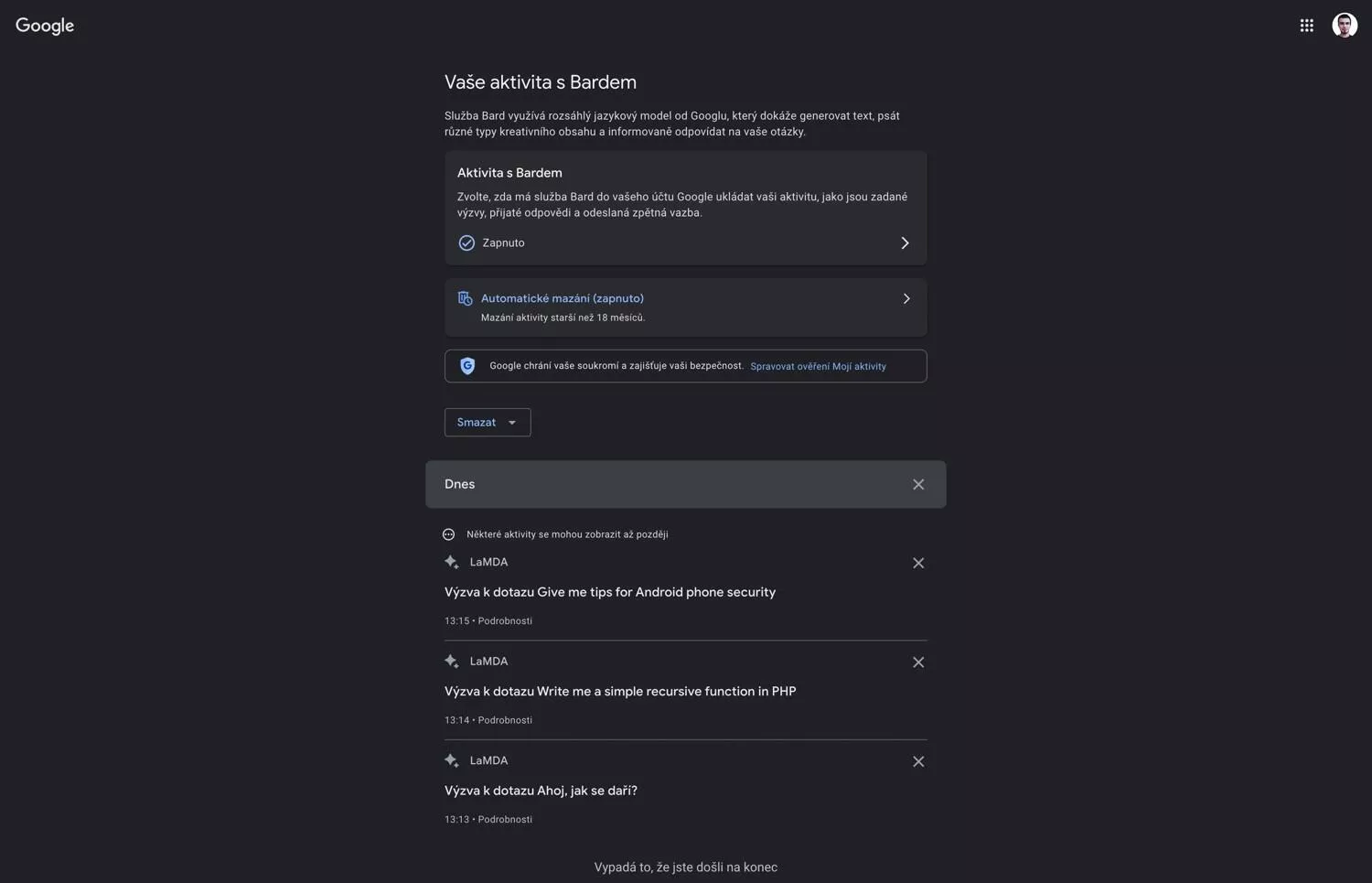Click the LaMDA sparkle icon at 13:15
The width and height of the screenshot is (1372, 883).
click(x=452, y=562)
